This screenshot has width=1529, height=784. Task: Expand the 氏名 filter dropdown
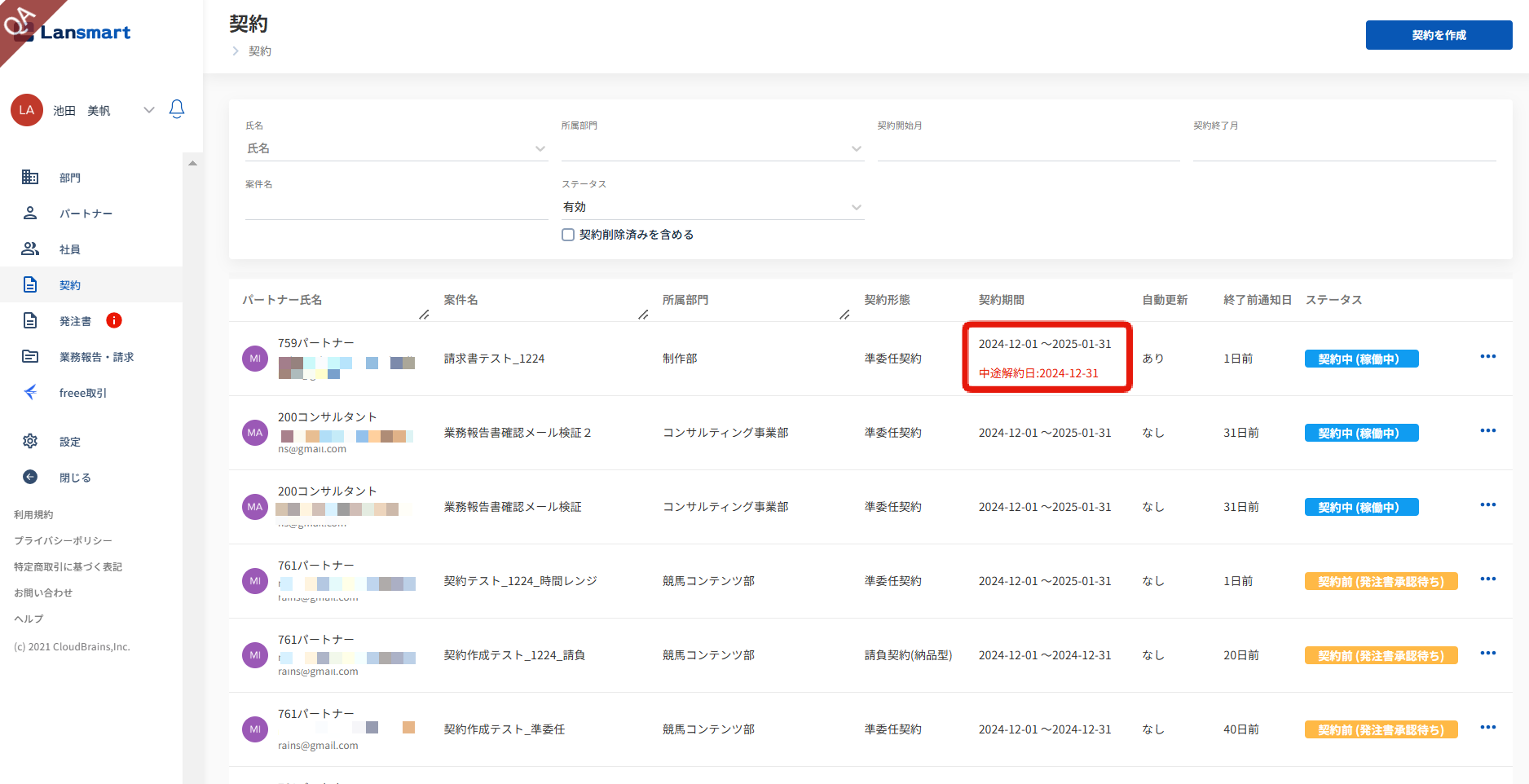pyautogui.click(x=540, y=148)
